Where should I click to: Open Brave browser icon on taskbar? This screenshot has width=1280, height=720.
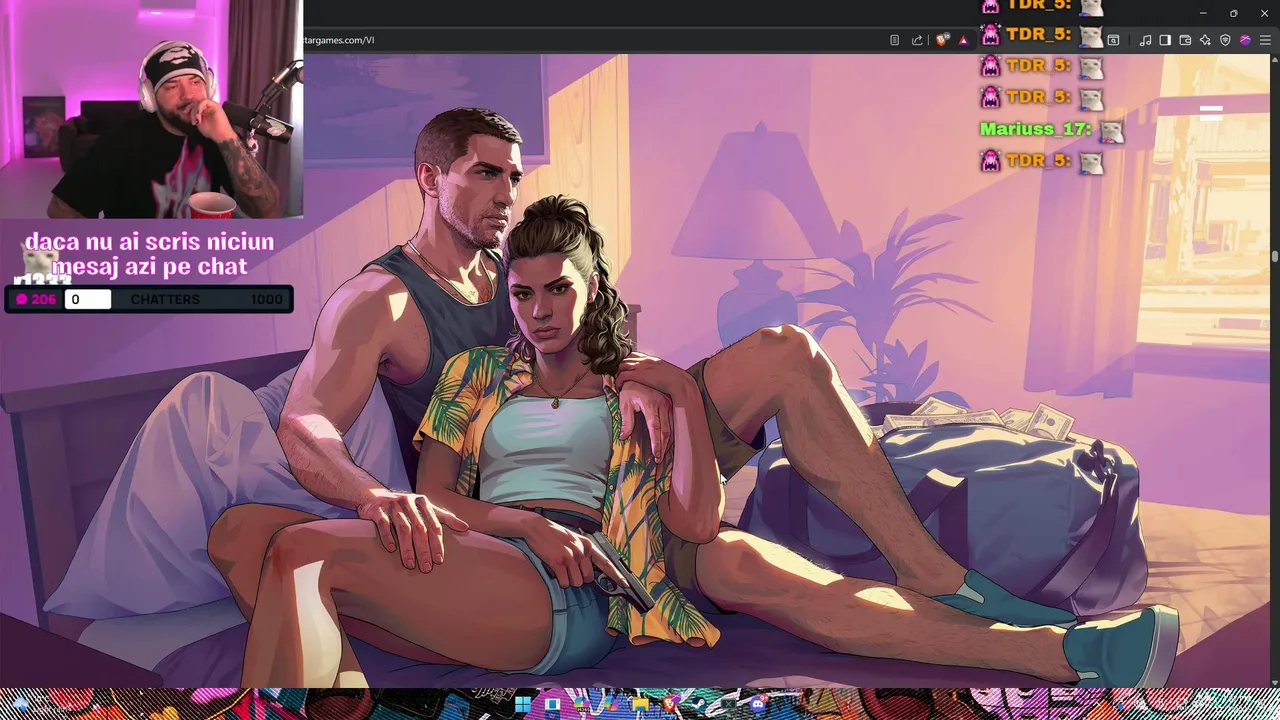(x=669, y=704)
